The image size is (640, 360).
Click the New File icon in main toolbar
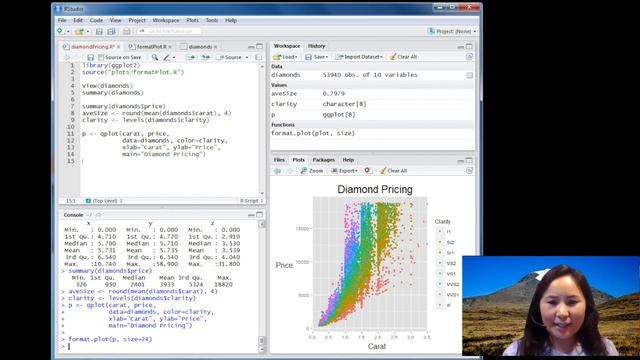pos(60,31)
